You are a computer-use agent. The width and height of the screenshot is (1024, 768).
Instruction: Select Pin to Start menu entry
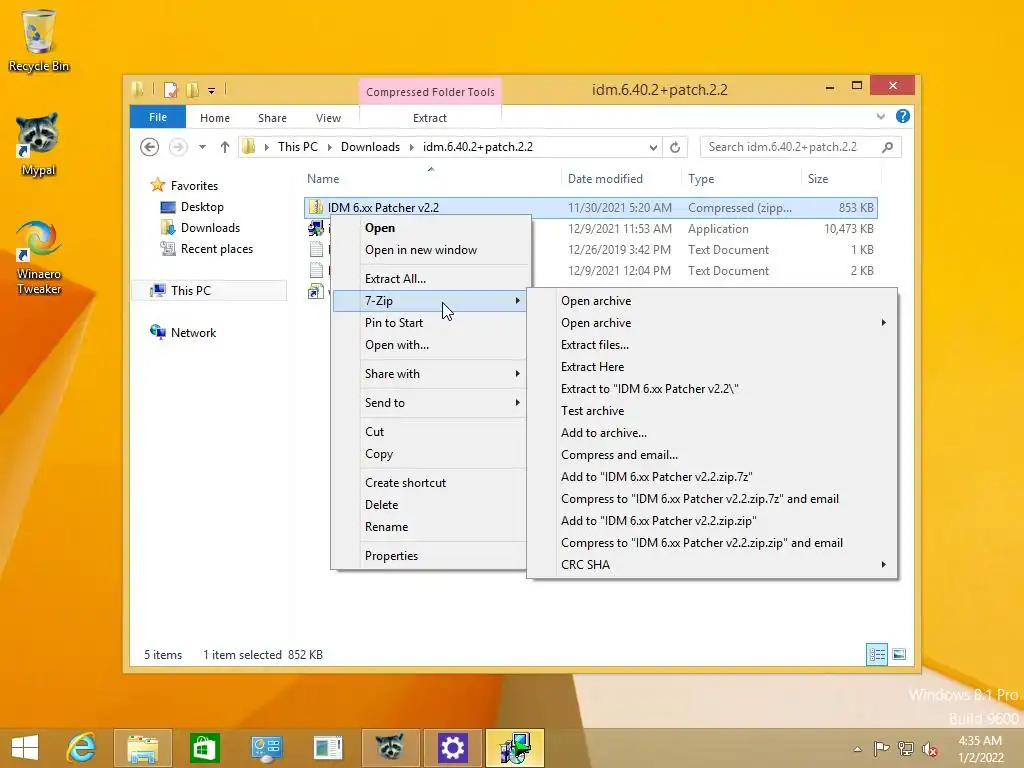click(x=394, y=323)
